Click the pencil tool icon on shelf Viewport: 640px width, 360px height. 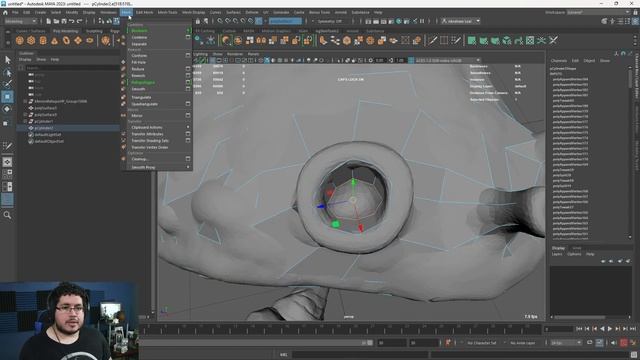click(x=432, y=40)
